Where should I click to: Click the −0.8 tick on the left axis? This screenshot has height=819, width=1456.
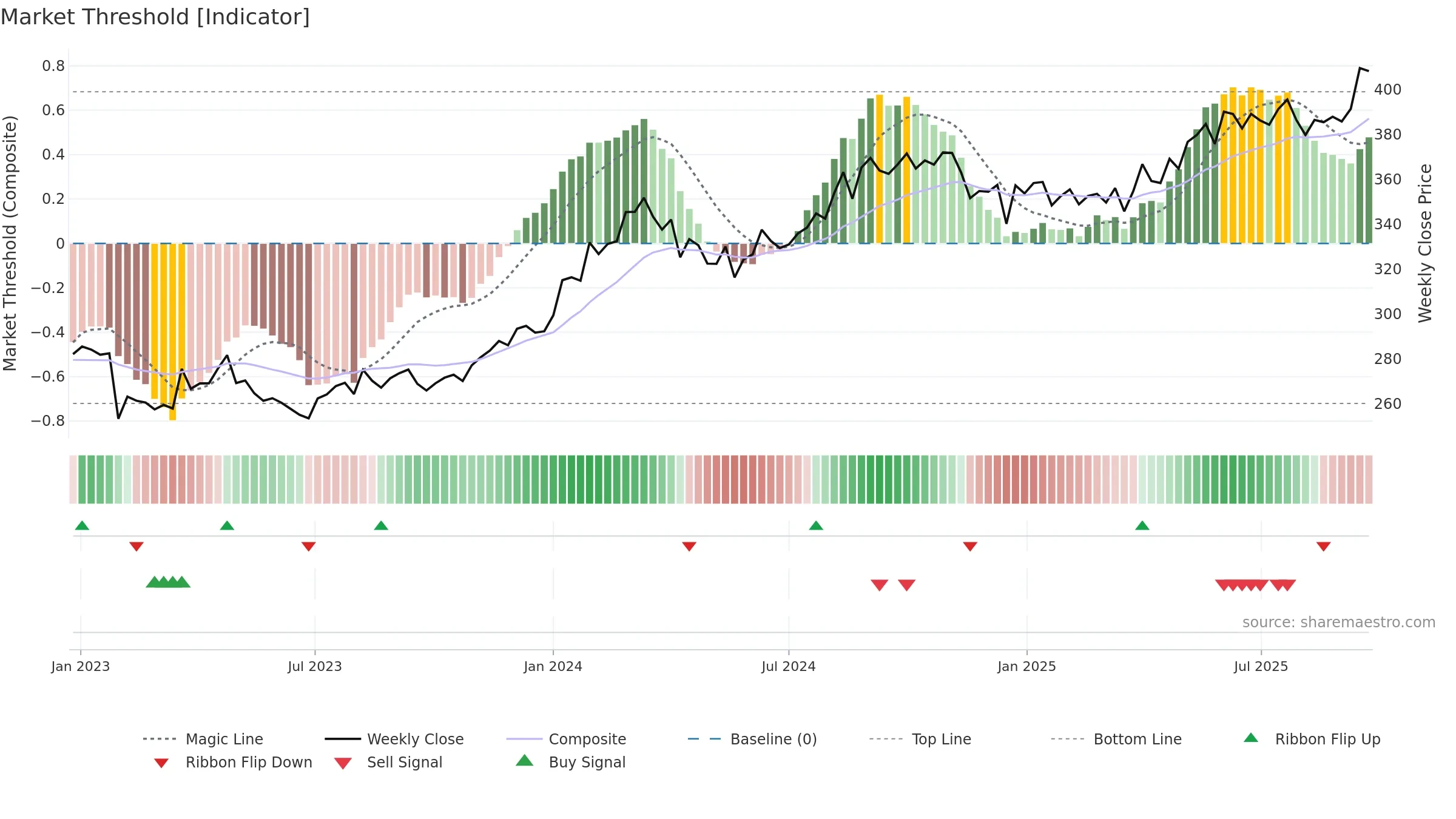pos(48,420)
